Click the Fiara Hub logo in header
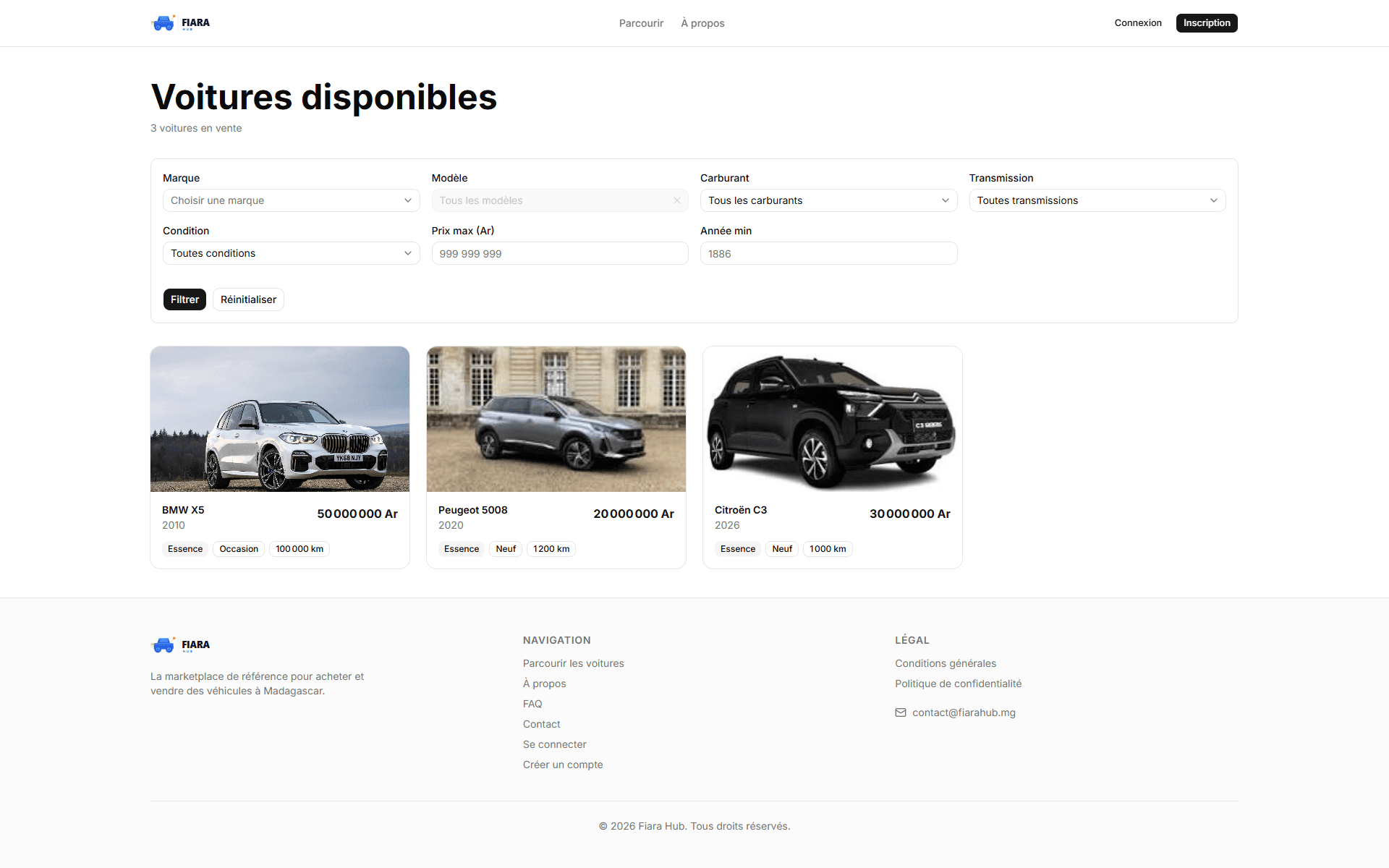1389x868 pixels. 181,23
